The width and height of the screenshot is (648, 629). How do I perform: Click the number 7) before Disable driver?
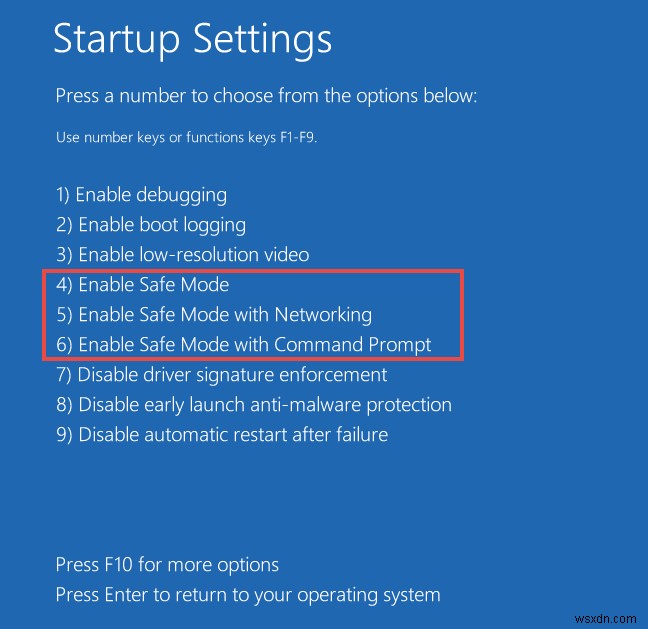click(64, 375)
